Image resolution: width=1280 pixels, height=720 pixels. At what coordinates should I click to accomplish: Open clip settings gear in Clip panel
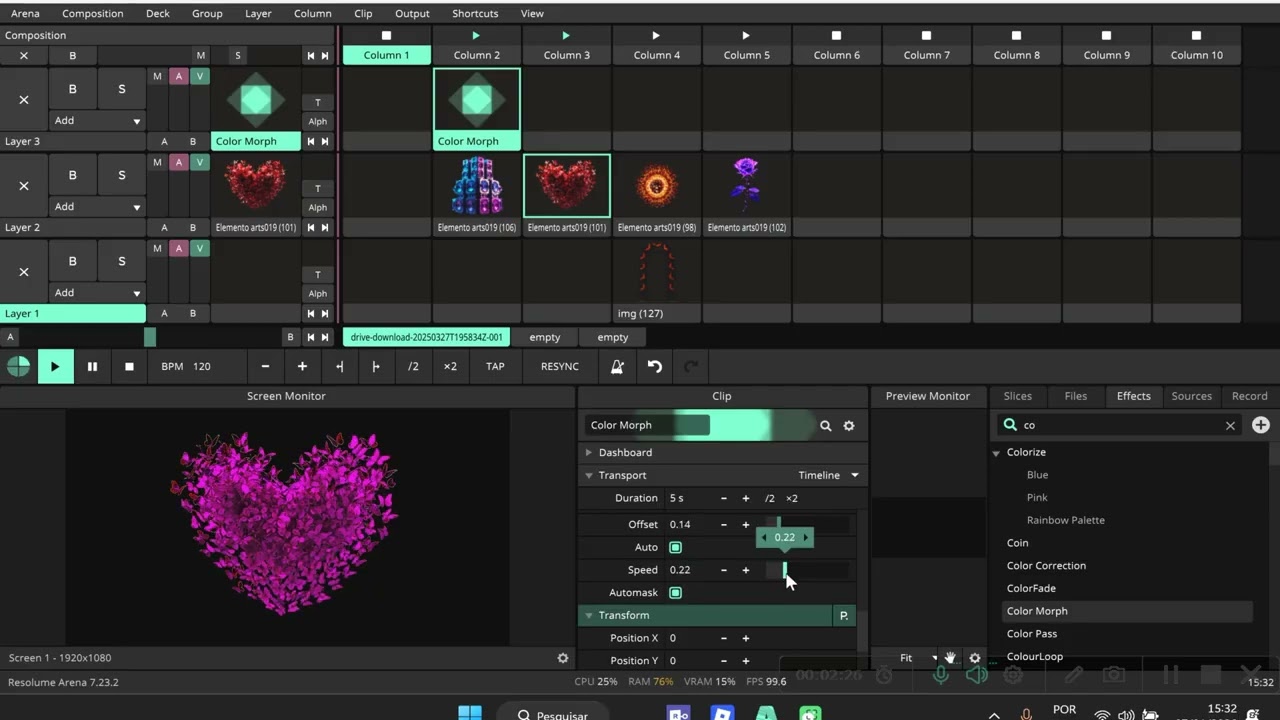pyautogui.click(x=849, y=426)
